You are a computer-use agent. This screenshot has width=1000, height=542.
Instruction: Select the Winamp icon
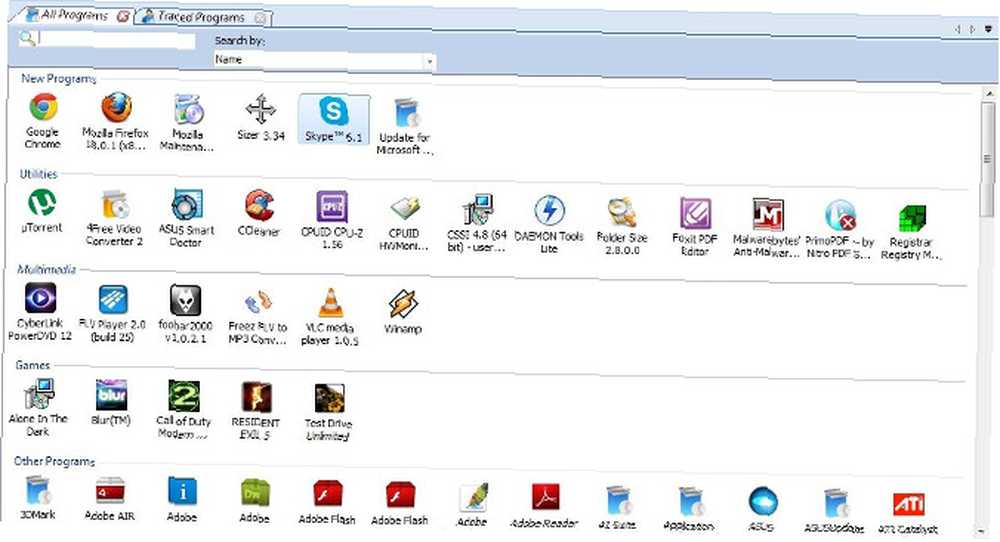pyautogui.click(x=403, y=305)
